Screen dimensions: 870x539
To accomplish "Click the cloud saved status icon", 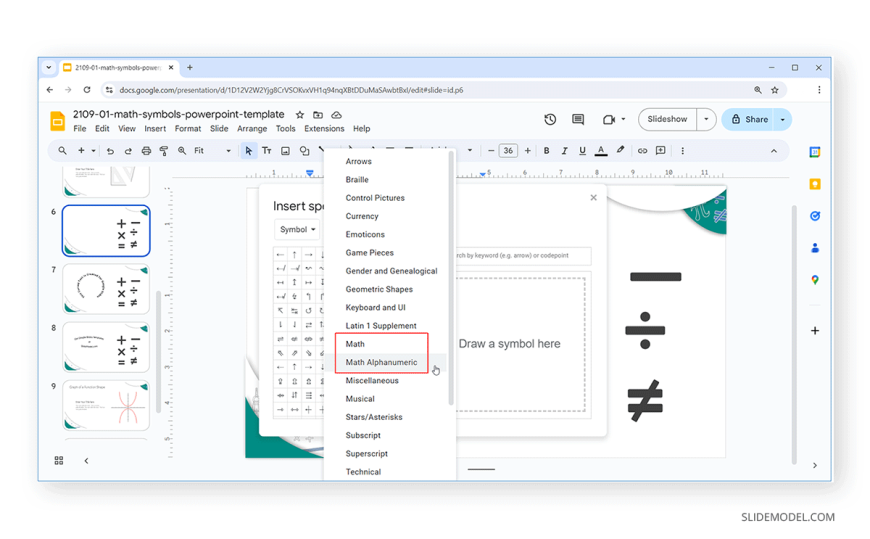I will [336, 115].
